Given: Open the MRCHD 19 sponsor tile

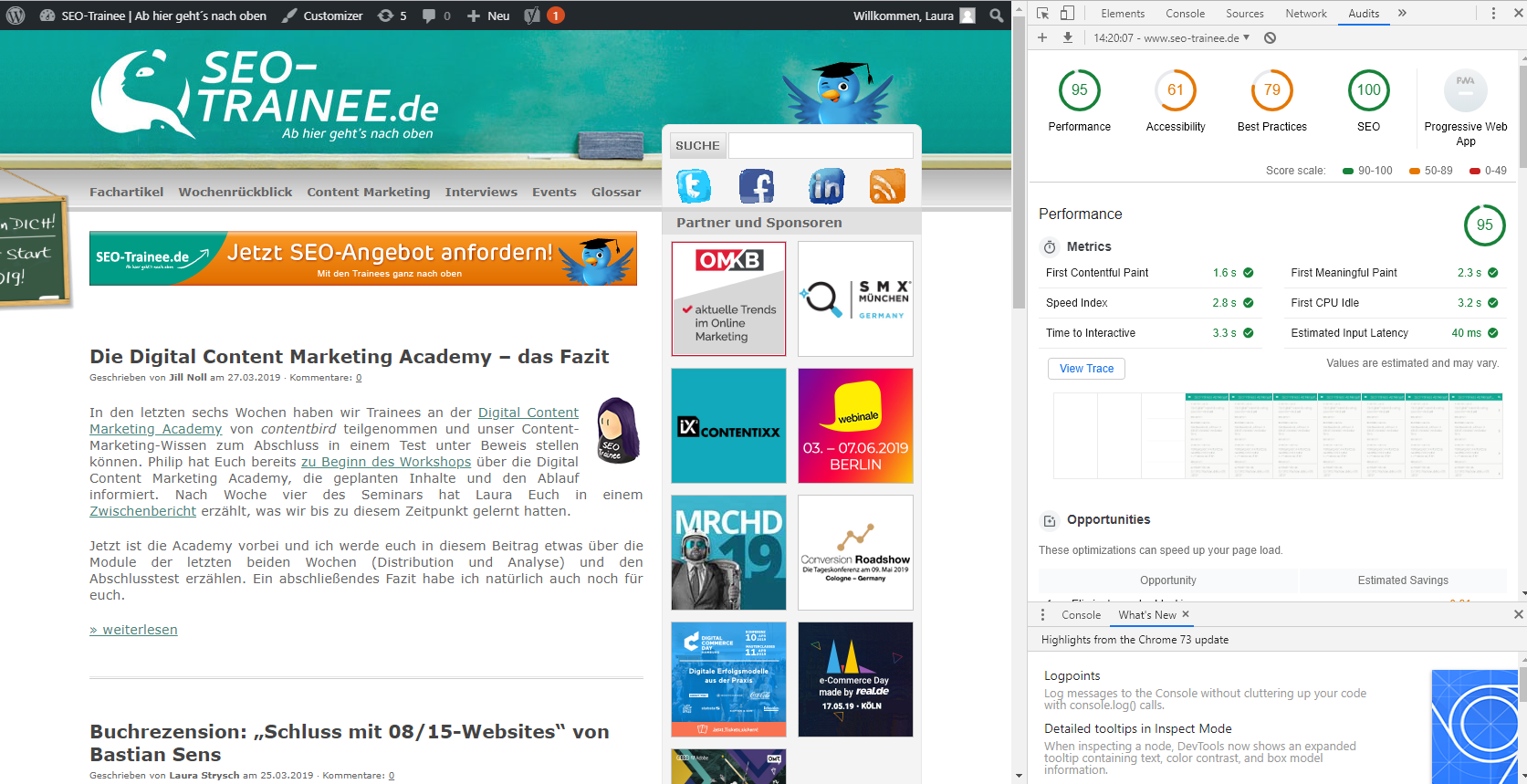Looking at the screenshot, I should 728,552.
